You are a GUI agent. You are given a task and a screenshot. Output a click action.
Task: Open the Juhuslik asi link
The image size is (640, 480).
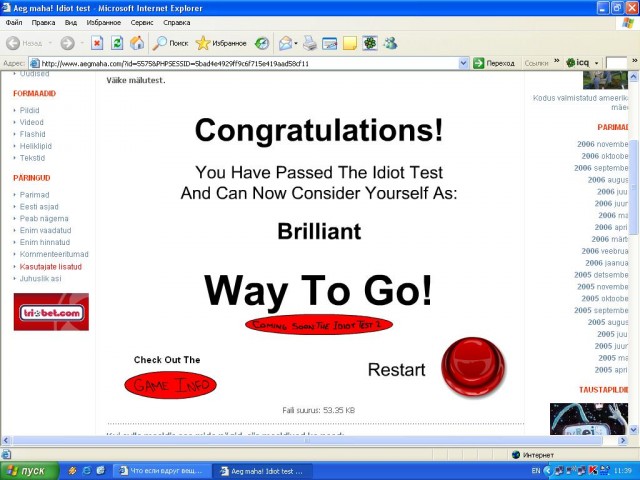[40, 278]
